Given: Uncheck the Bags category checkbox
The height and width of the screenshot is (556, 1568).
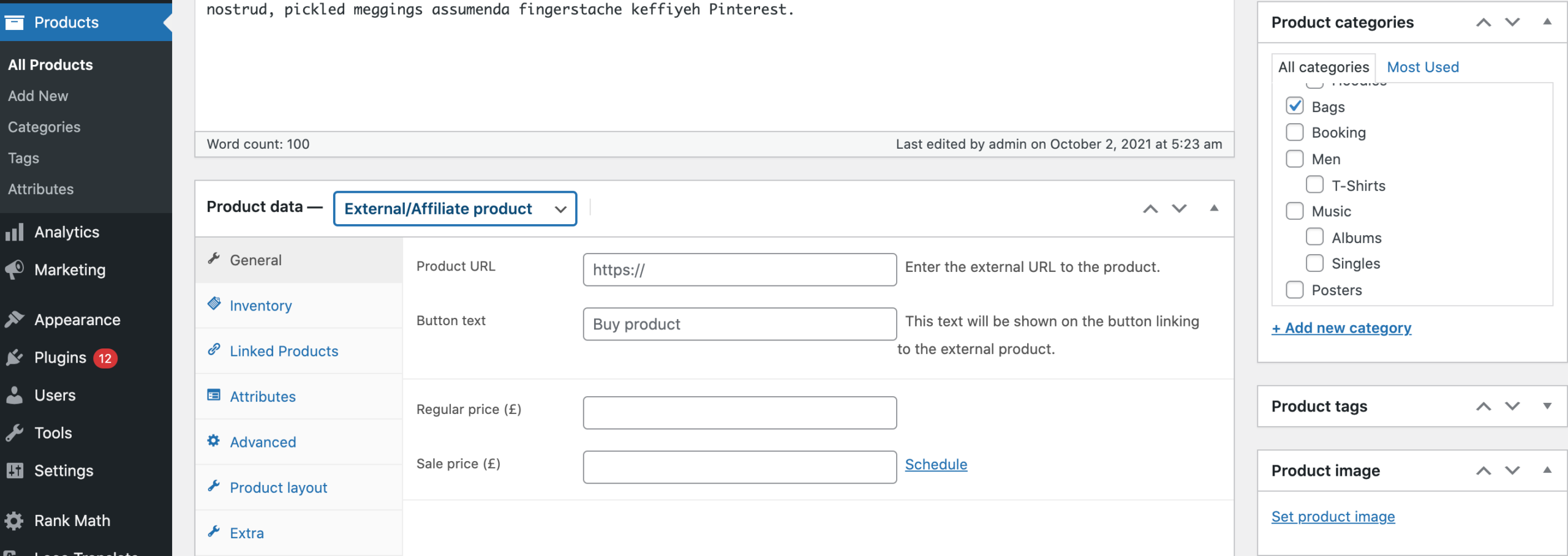Looking at the screenshot, I should [x=1294, y=106].
